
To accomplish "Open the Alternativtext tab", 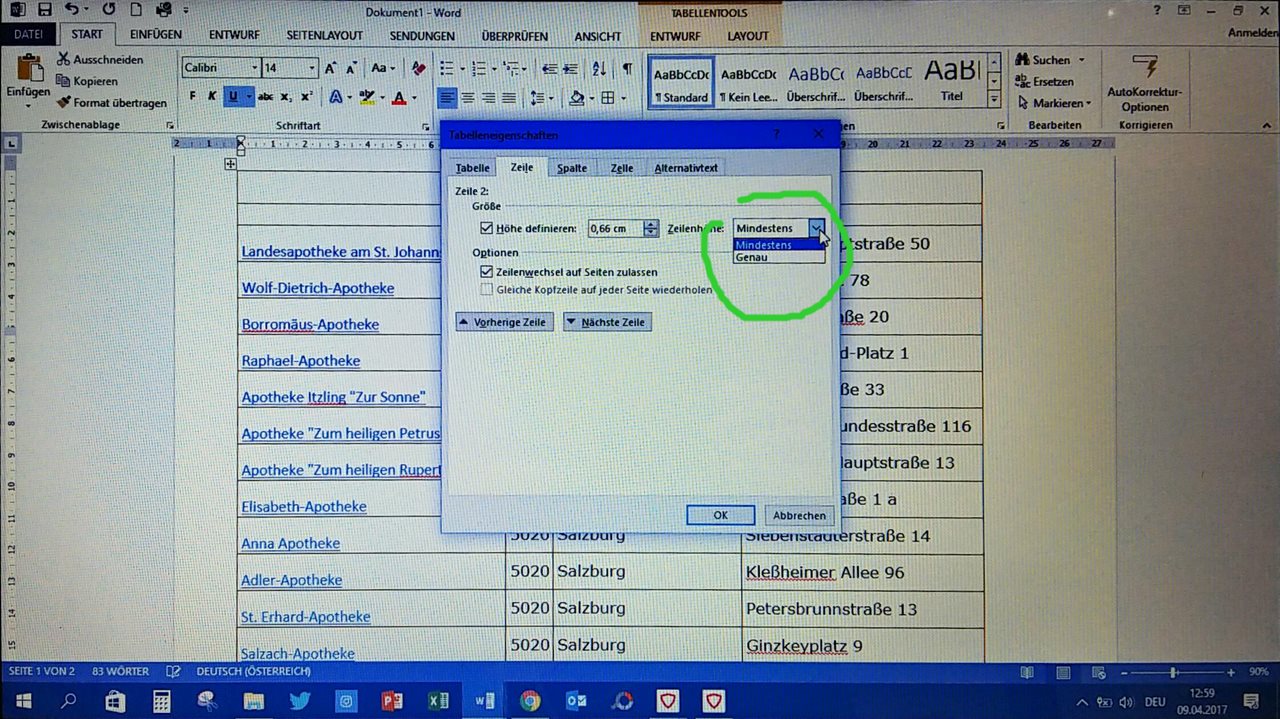I will tap(686, 168).
